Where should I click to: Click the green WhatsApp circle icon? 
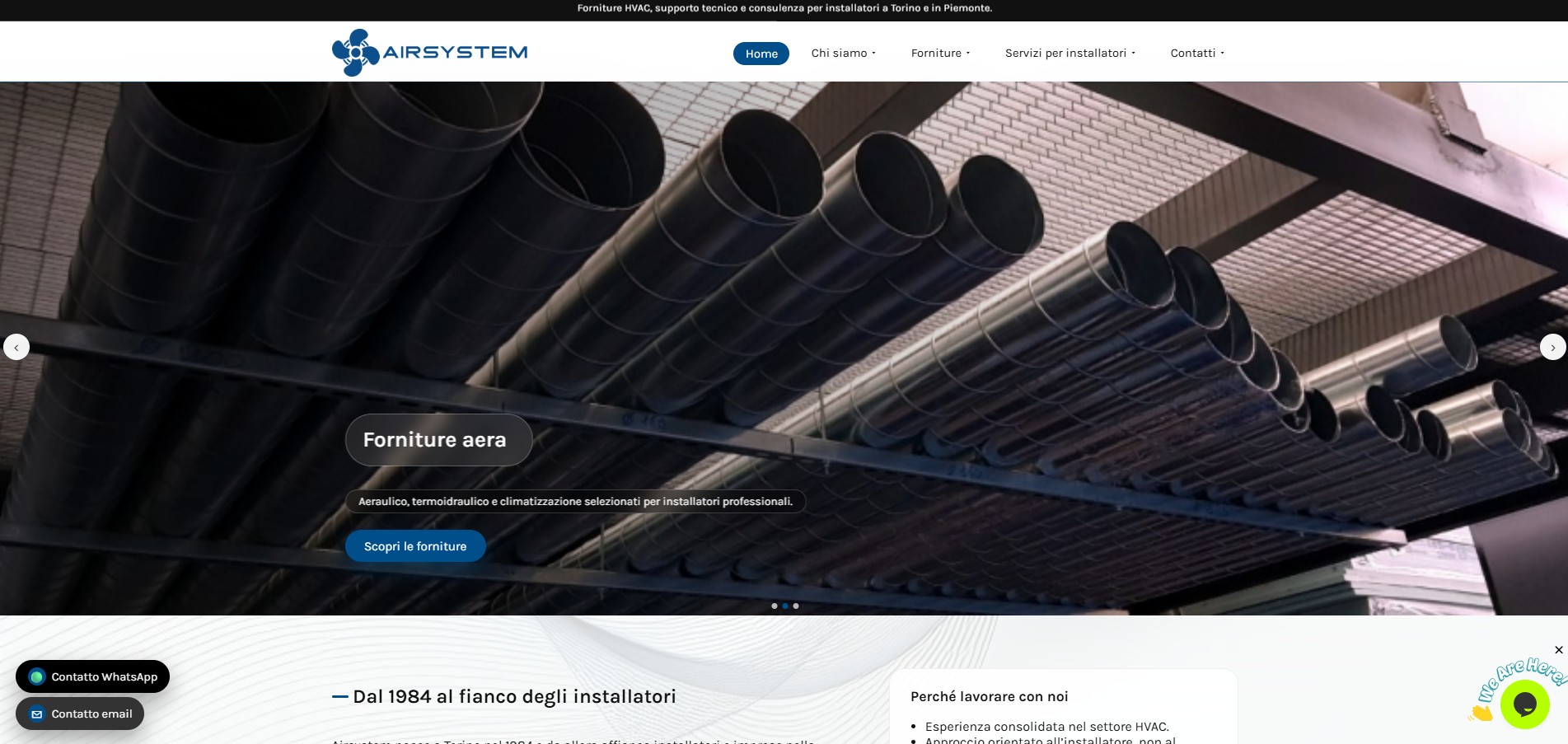coord(36,676)
